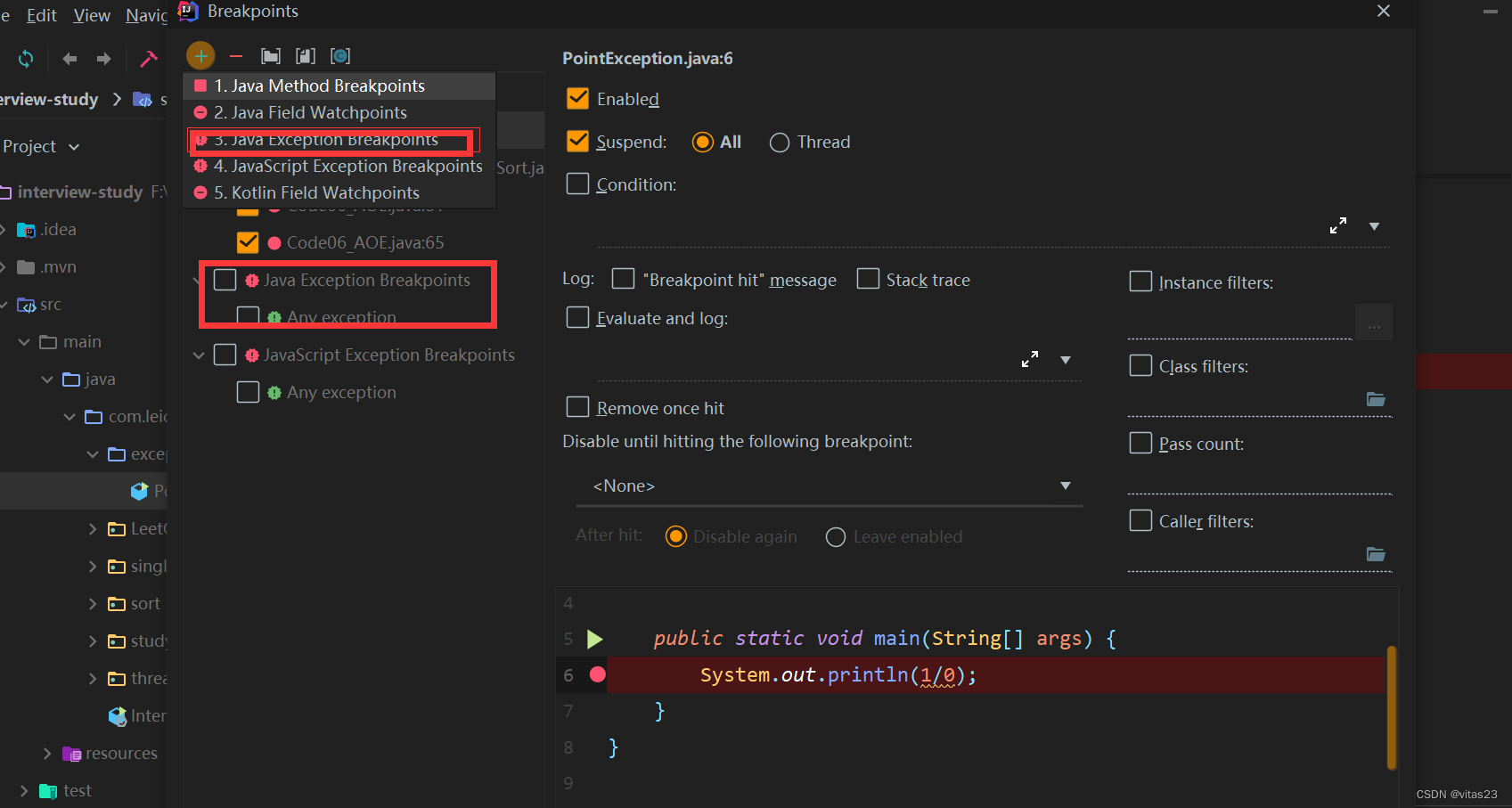Enable Remove once hit checkbox
This screenshot has width=1512, height=808.
pyautogui.click(x=577, y=407)
